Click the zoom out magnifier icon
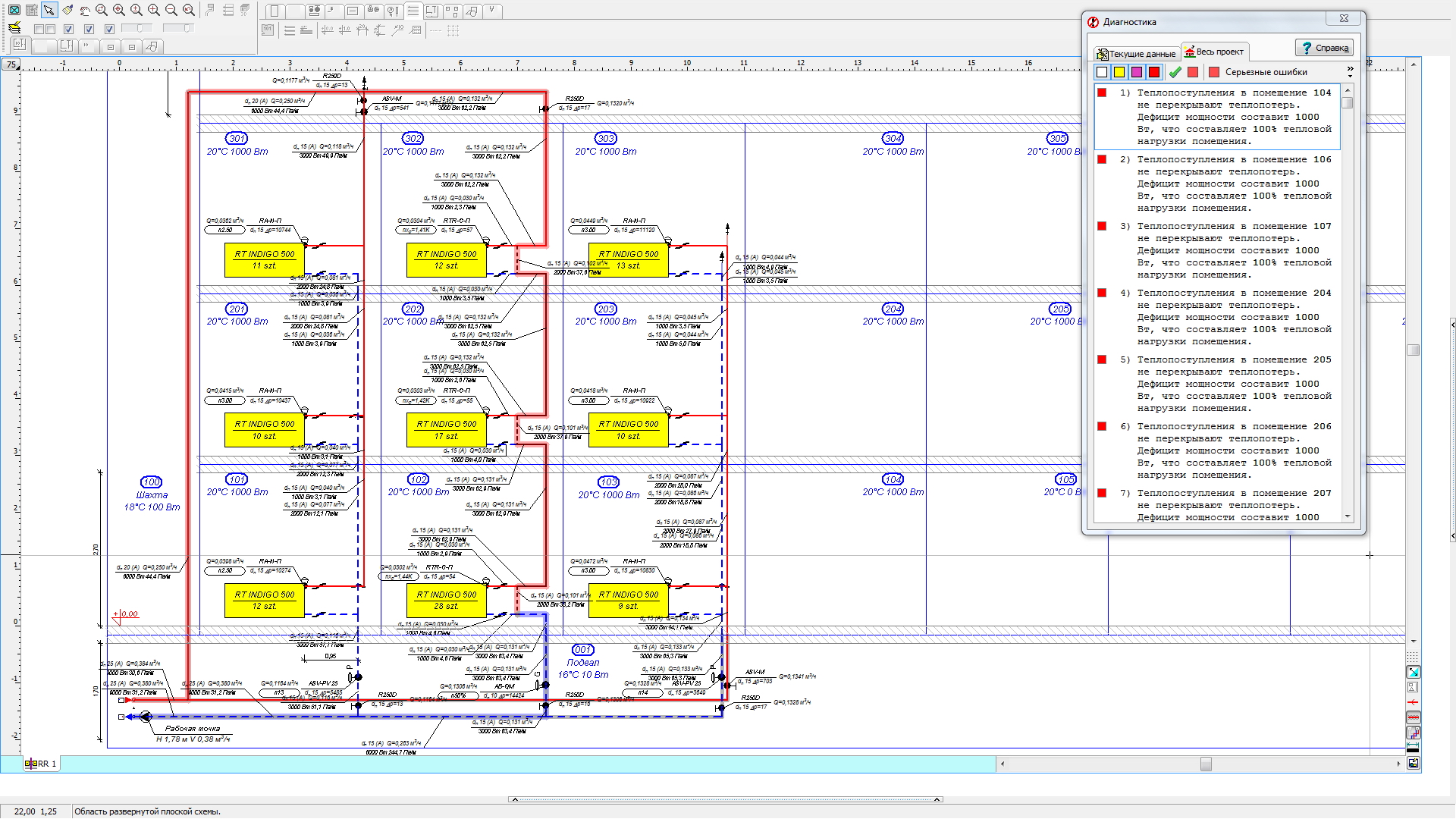This screenshot has height=819, width=1456. pyautogui.click(x=171, y=9)
